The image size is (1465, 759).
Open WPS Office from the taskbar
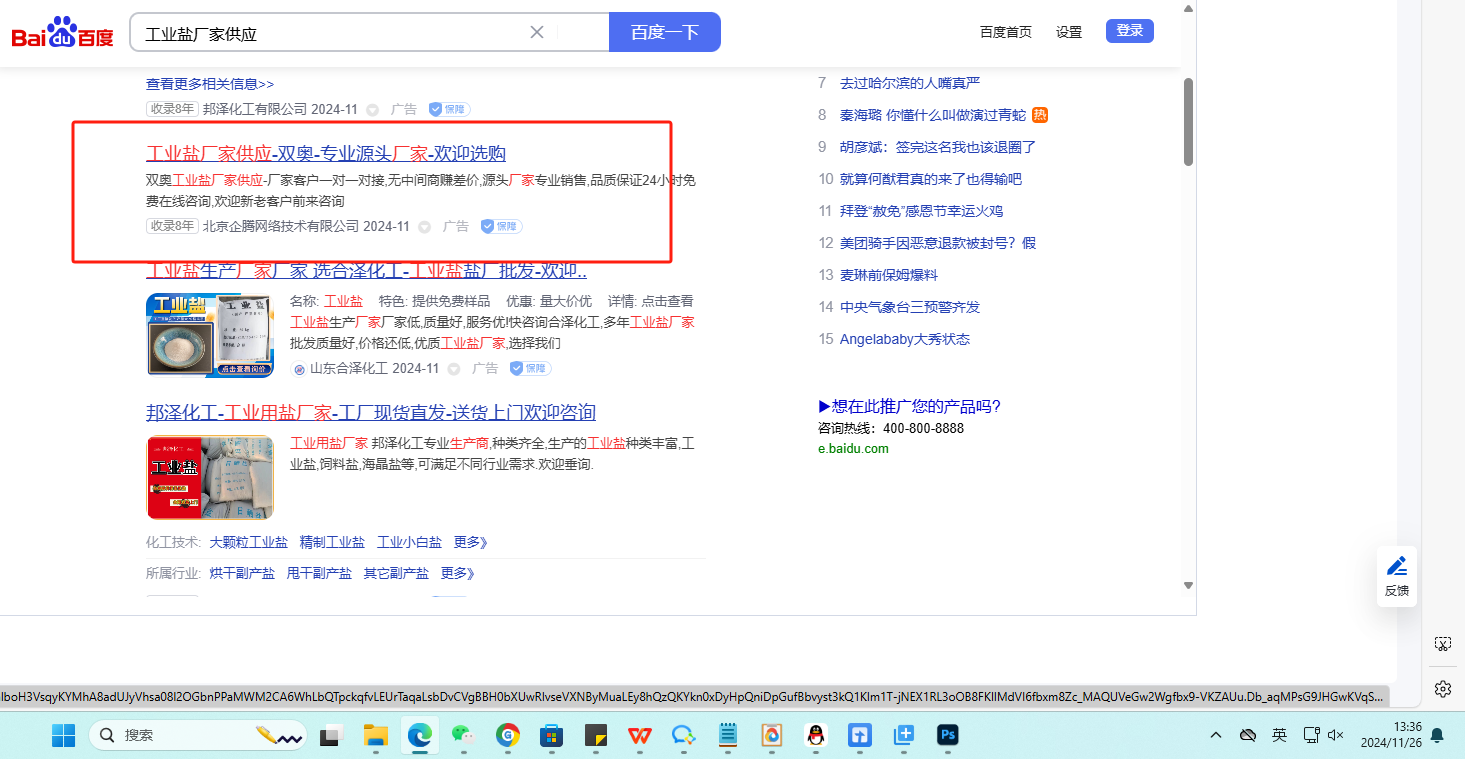640,736
